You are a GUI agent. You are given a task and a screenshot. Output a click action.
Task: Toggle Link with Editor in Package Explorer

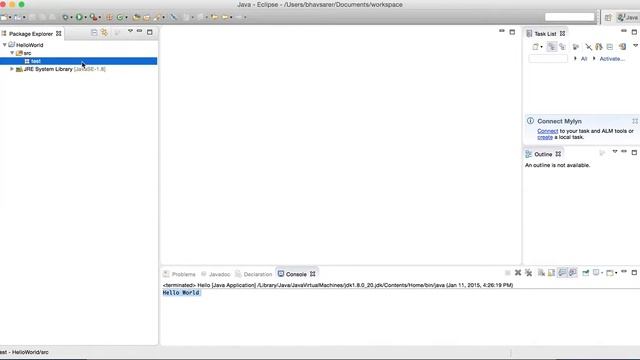tap(104, 32)
